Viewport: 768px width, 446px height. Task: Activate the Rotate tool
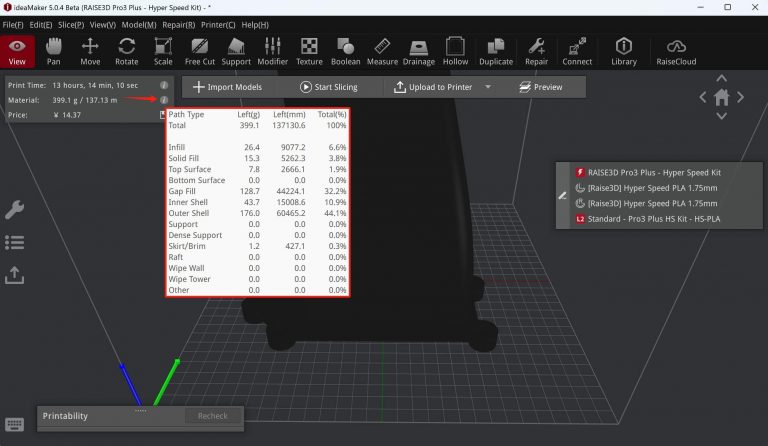click(x=127, y=52)
